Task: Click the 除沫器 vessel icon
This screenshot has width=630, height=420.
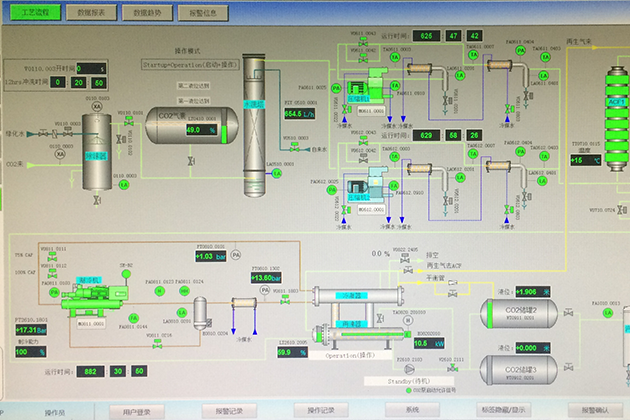Action: 97,145
